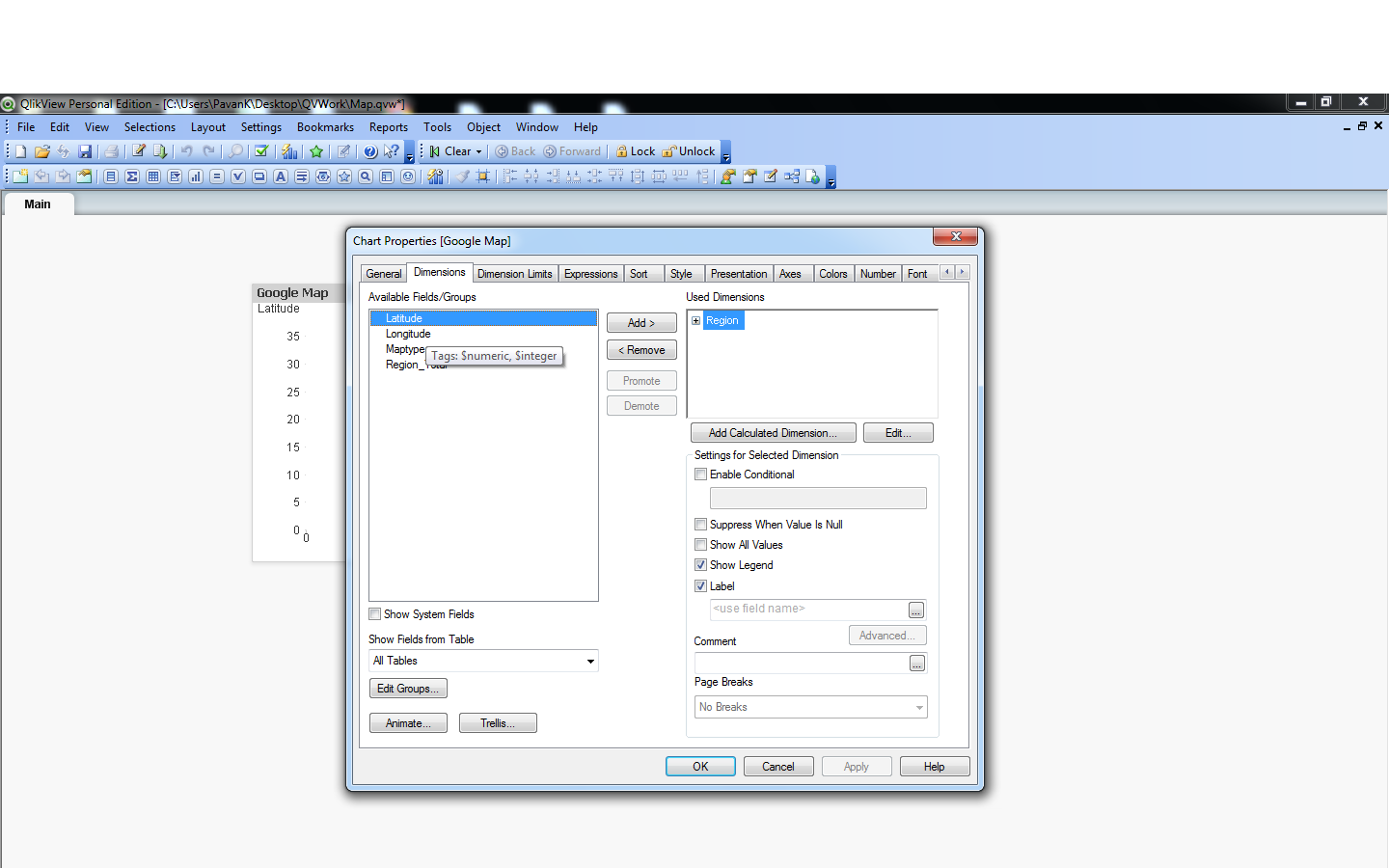Save the document with the floppy disk icon
The width and height of the screenshot is (1389, 868).
pos(85,151)
